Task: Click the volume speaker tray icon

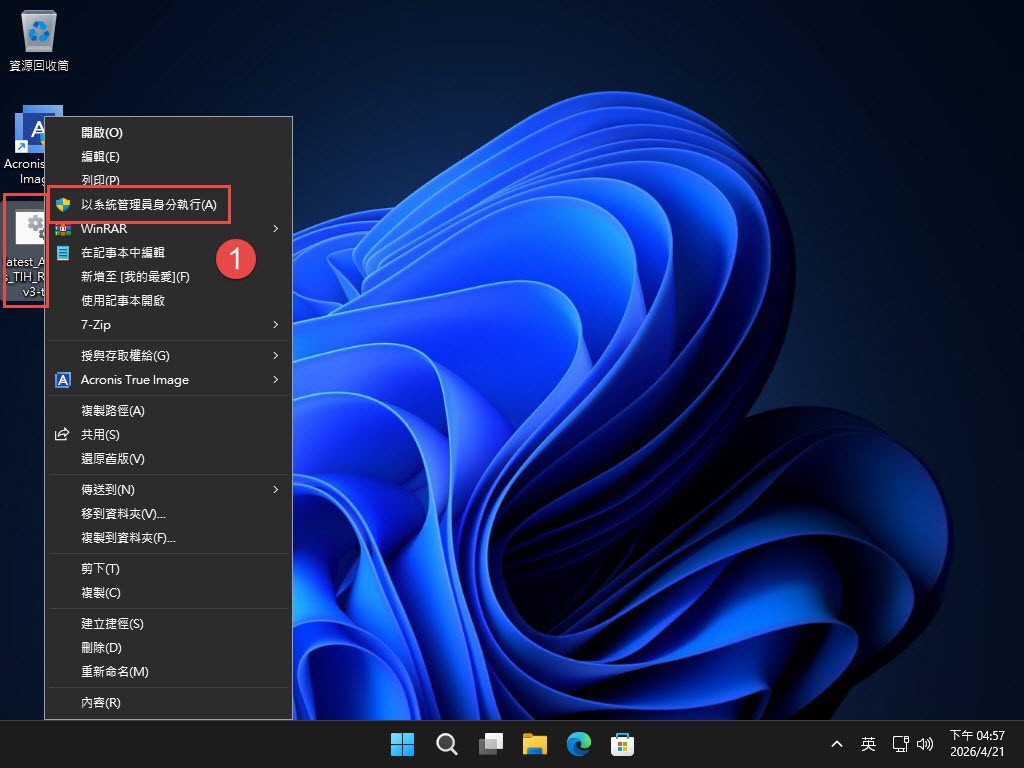Action: click(x=925, y=744)
